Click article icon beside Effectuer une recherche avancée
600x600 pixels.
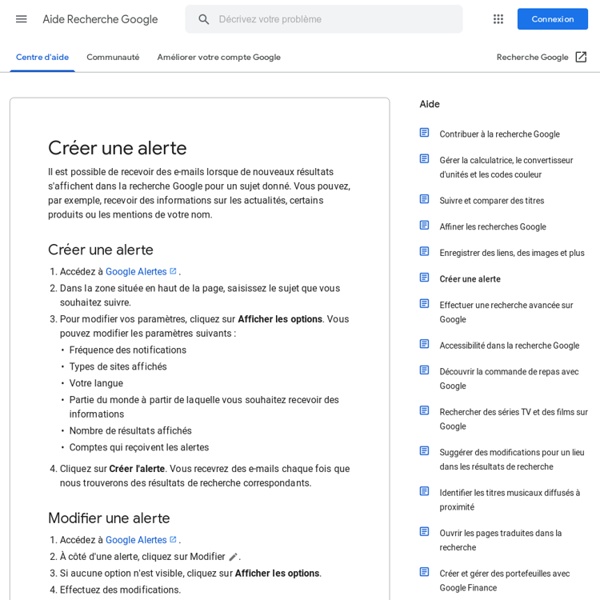[x=424, y=303]
